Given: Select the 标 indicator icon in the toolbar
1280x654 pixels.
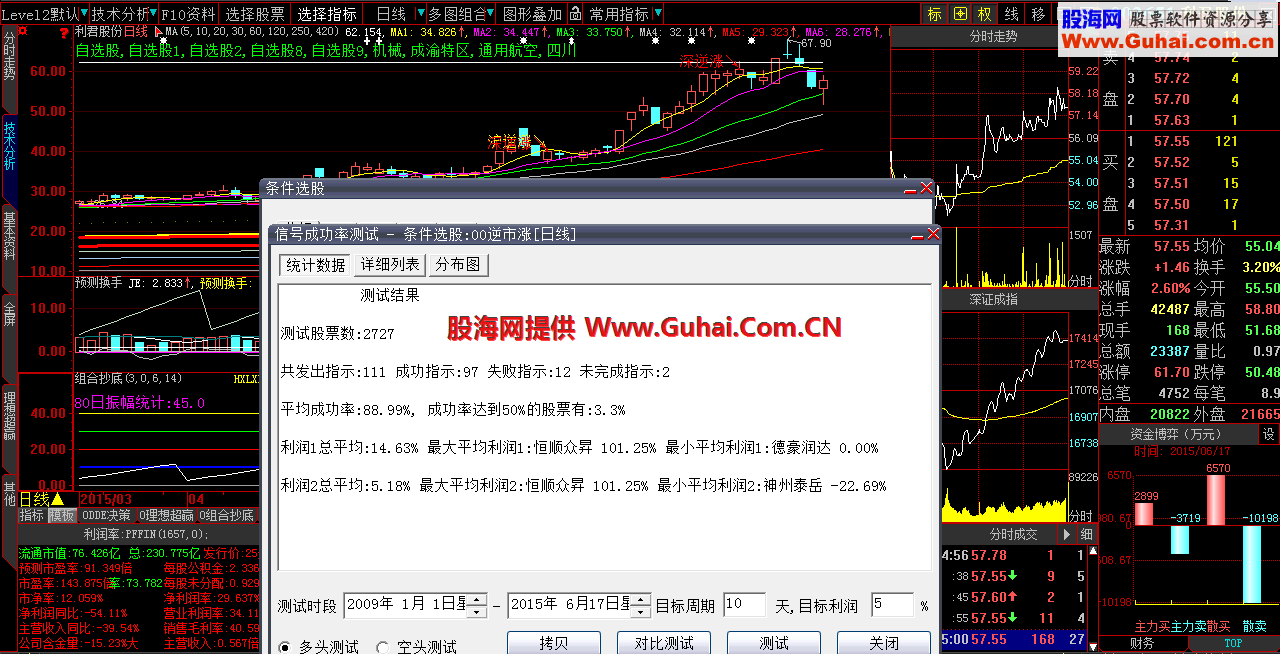Looking at the screenshot, I should tap(935, 13).
